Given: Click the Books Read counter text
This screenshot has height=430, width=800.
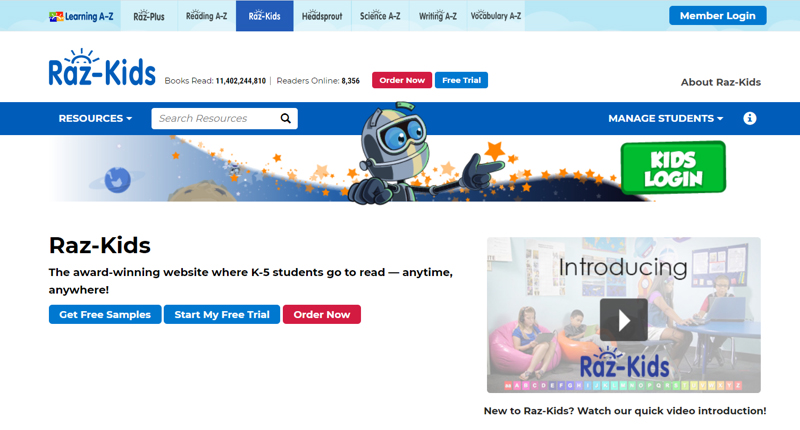Looking at the screenshot, I should point(215,81).
